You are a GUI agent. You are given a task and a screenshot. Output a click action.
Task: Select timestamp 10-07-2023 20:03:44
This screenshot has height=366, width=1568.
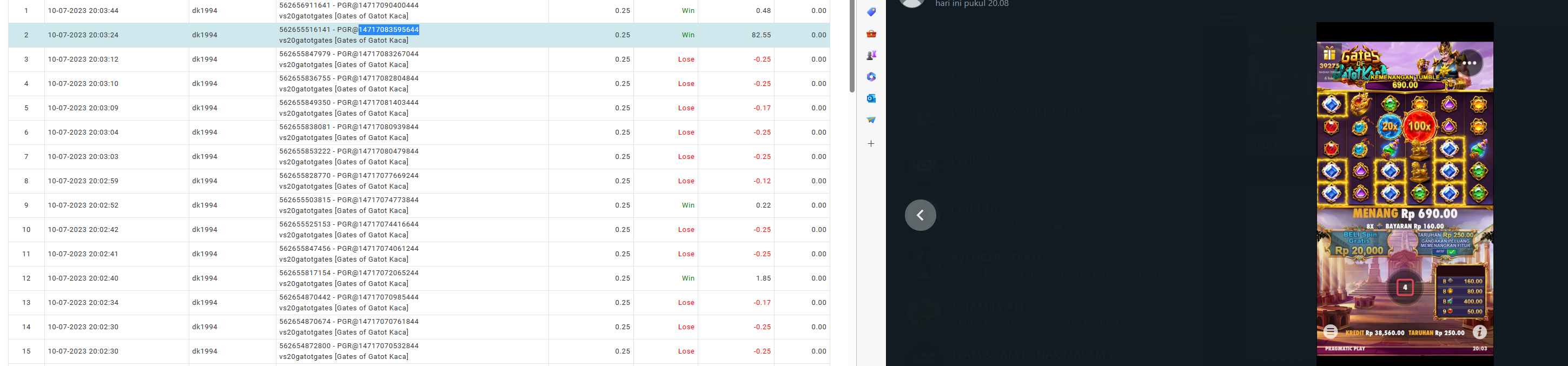(83, 11)
